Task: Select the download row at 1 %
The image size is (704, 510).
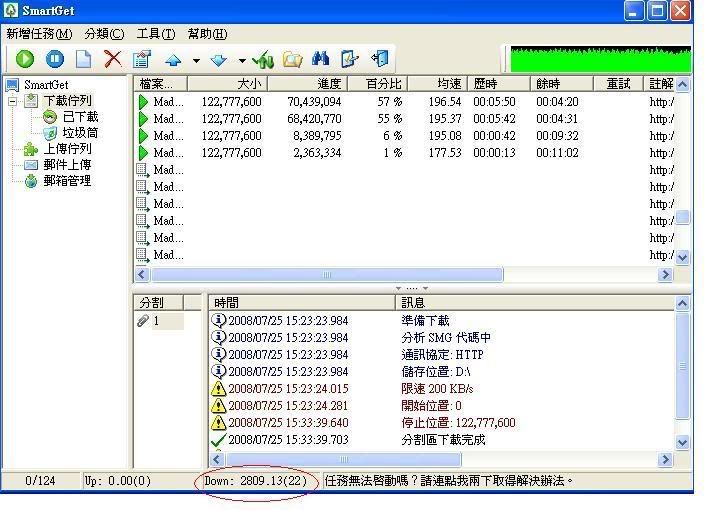Action: (x=405, y=153)
